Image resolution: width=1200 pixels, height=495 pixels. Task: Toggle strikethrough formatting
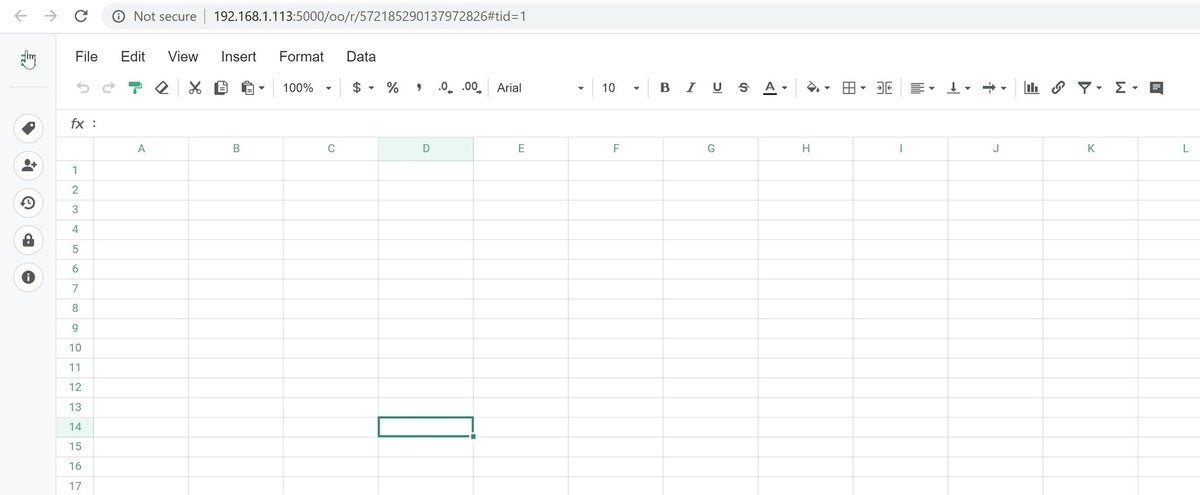pyautogui.click(x=743, y=88)
